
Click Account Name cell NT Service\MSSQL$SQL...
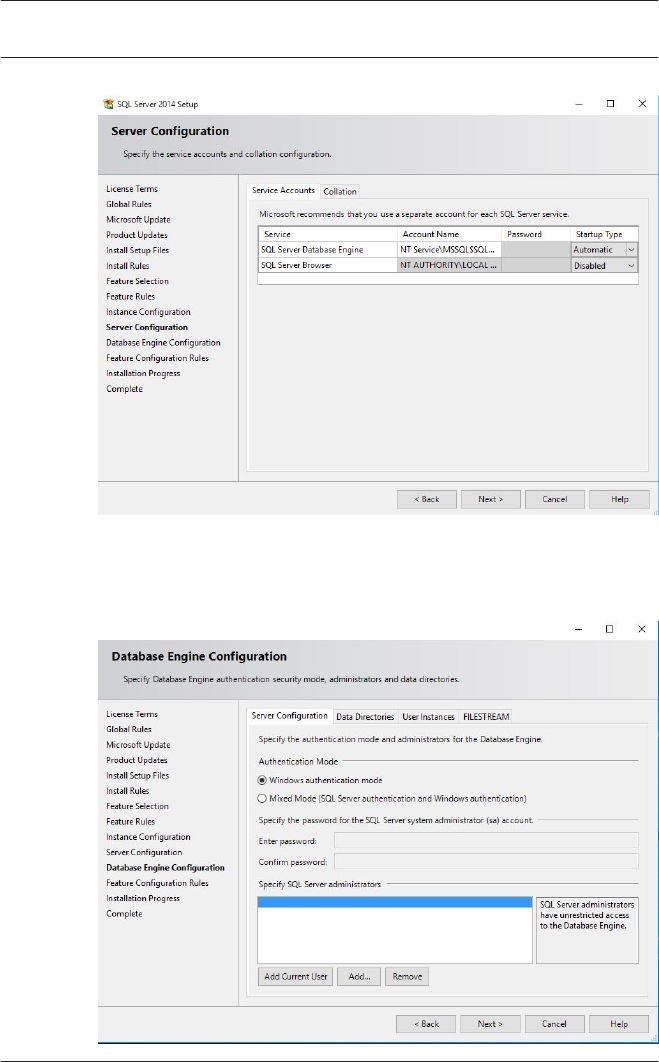tap(449, 250)
